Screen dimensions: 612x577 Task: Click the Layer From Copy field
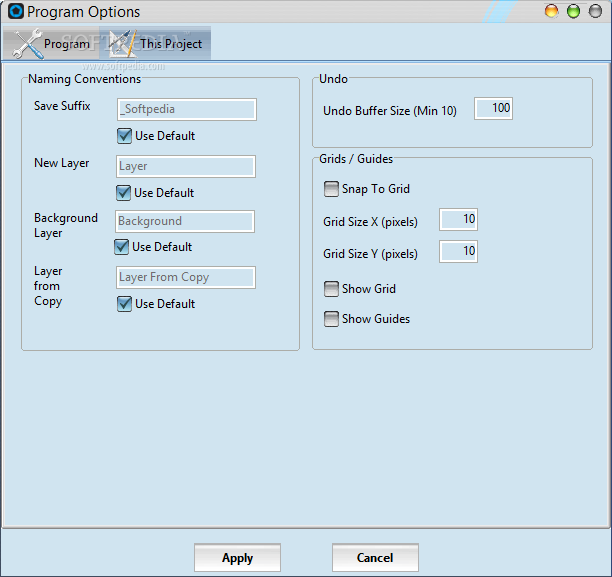pyautogui.click(x=186, y=277)
